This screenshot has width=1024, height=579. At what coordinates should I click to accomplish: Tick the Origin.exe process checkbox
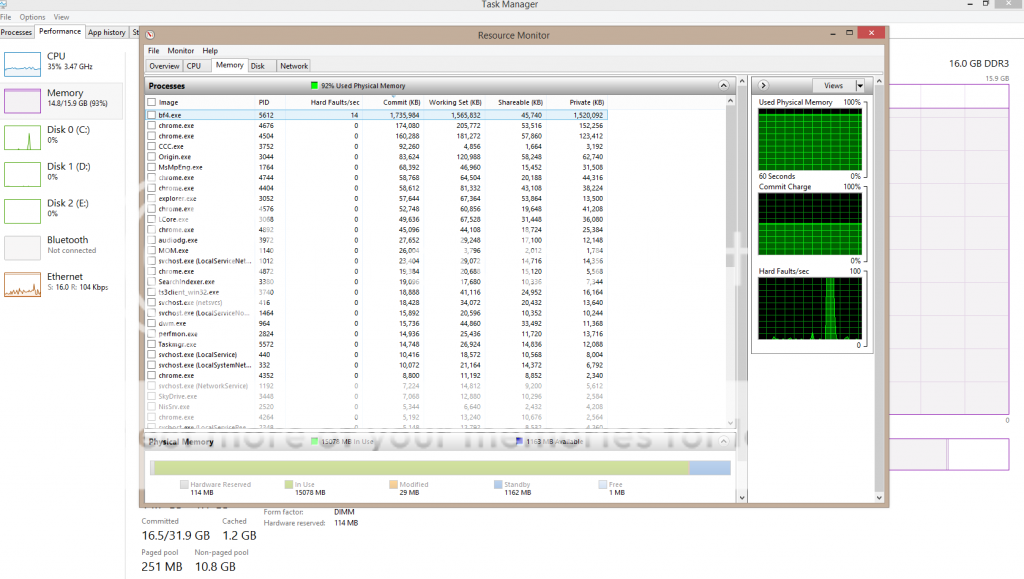152,157
